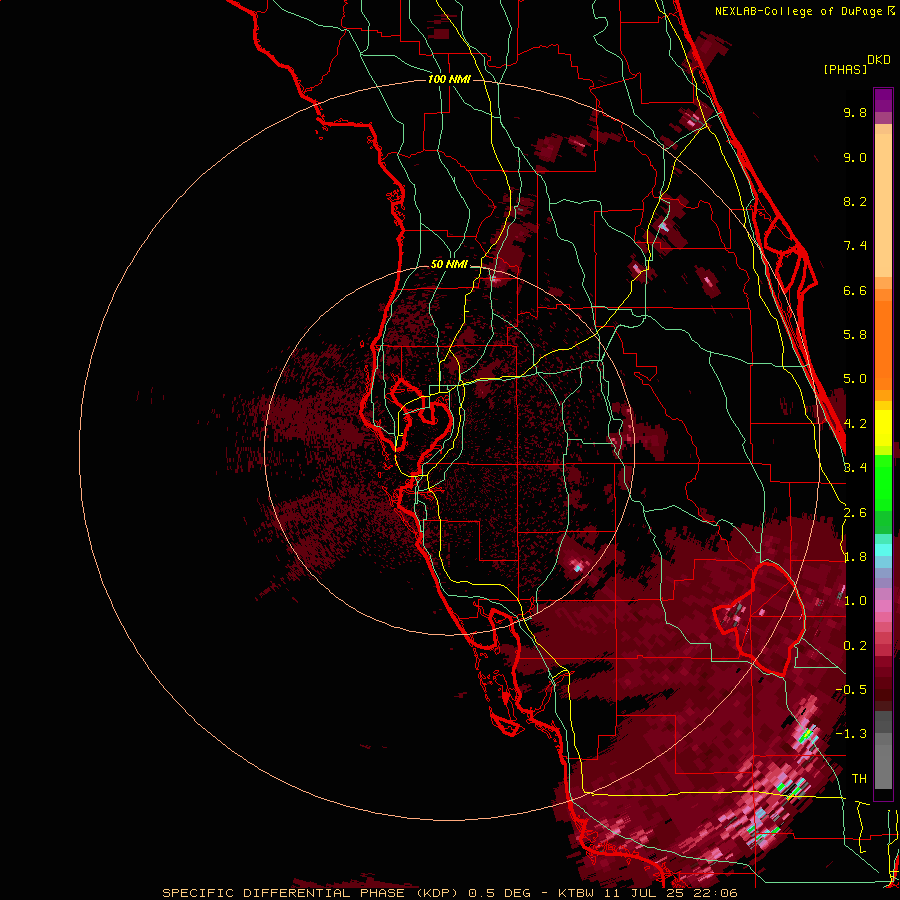The image size is (900, 900).
Task: Pick the cyan segment of color bar
Action: click(883, 549)
